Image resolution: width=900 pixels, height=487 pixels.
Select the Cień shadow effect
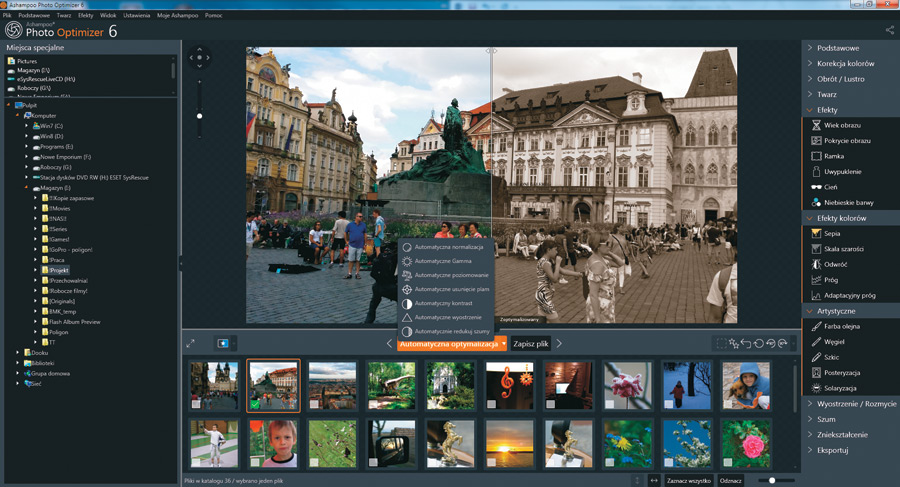pos(831,187)
